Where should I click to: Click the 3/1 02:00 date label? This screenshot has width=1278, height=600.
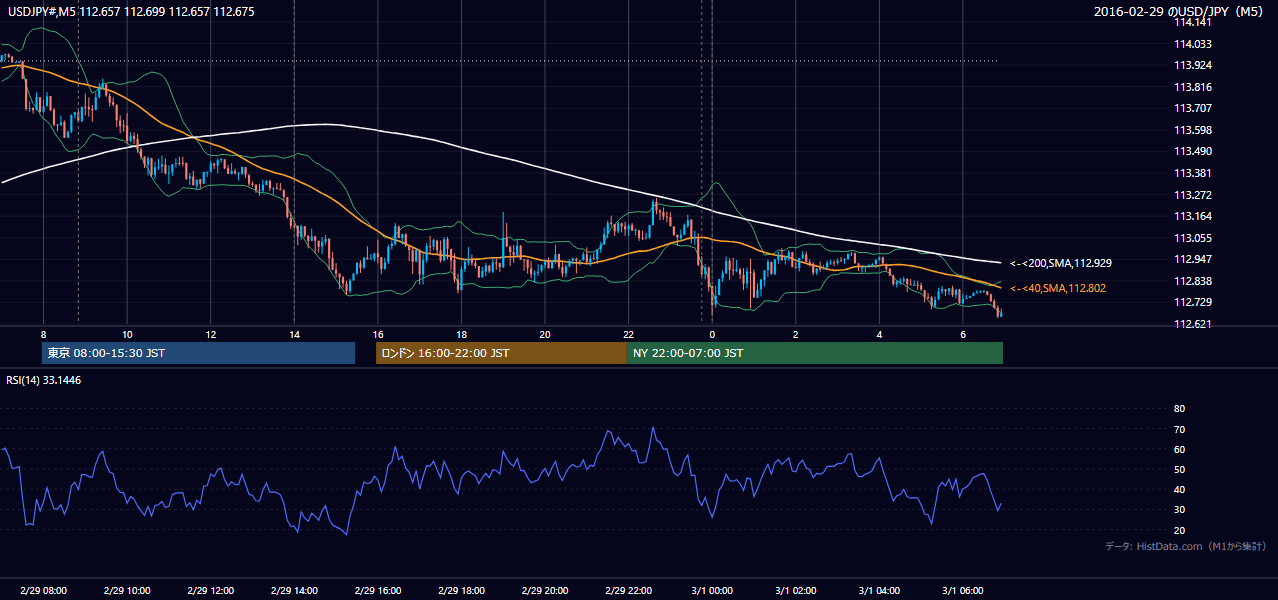pos(795,591)
